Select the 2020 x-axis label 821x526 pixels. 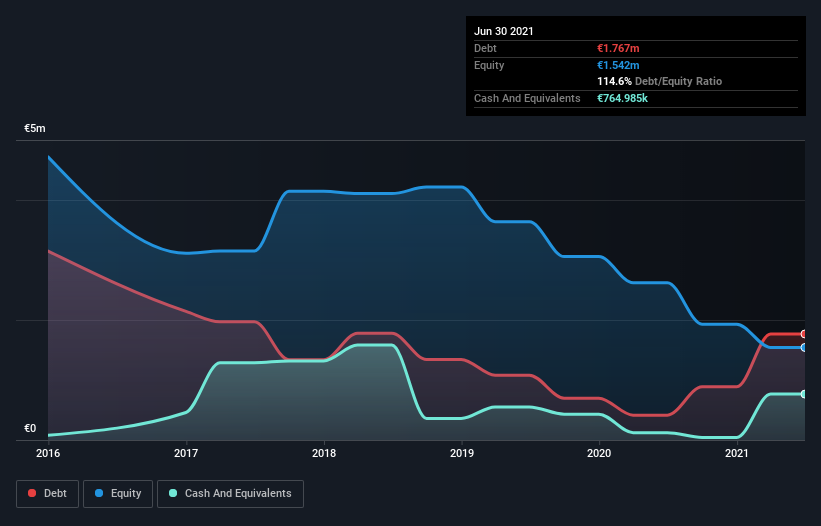[x=599, y=453]
